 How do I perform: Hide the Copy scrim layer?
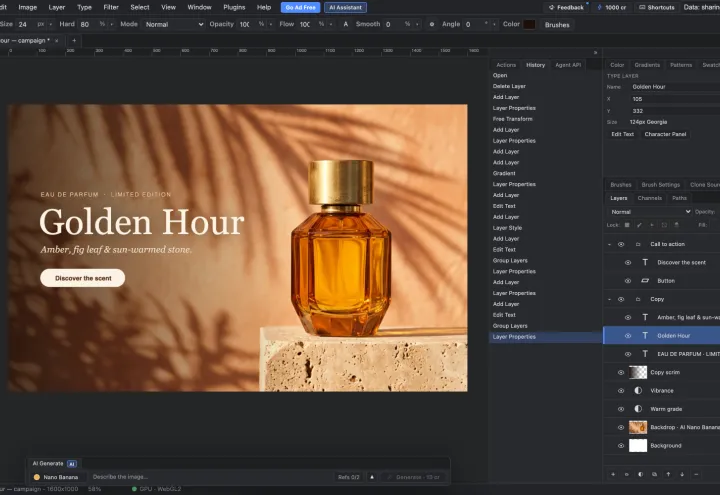pos(621,372)
